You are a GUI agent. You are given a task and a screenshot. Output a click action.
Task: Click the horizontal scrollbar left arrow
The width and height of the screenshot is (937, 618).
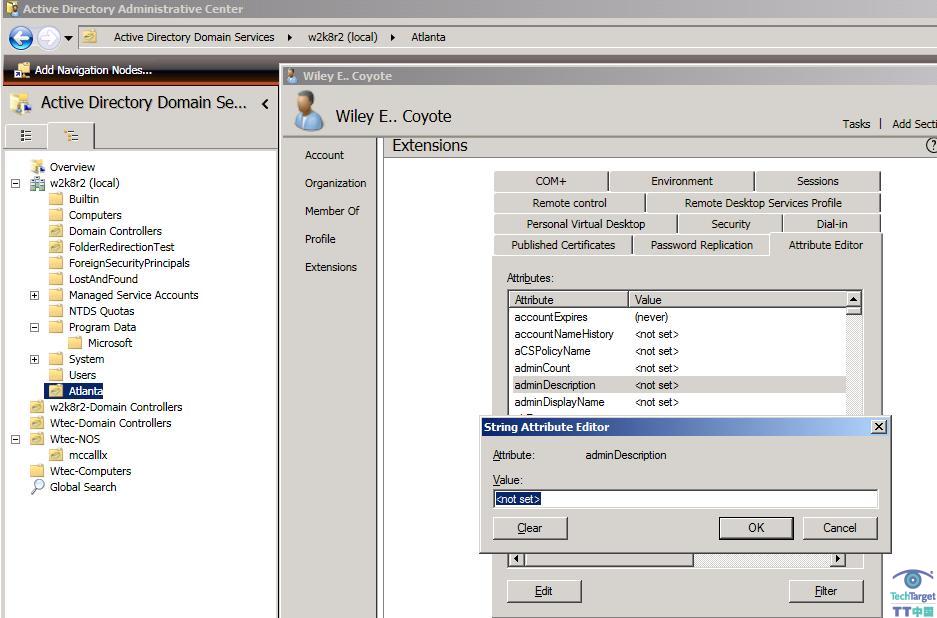(x=516, y=559)
